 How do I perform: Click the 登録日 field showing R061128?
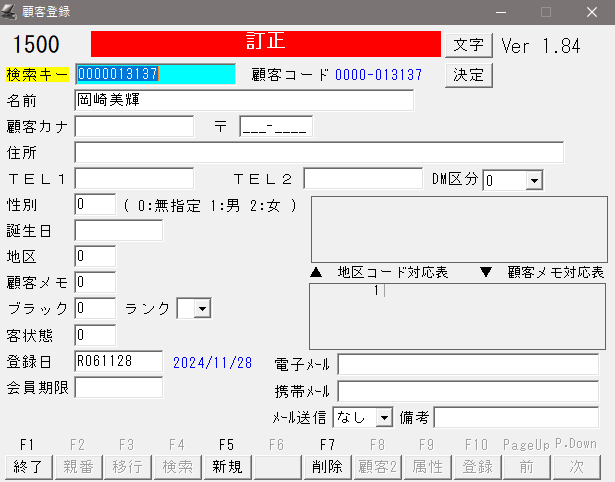point(118,360)
